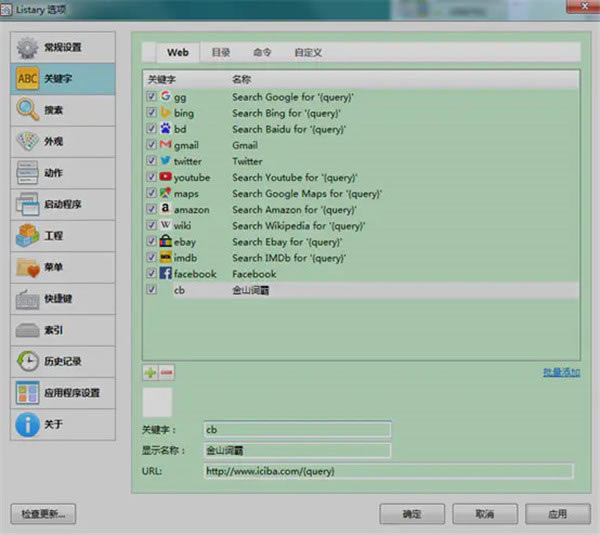Viewport: 600px width, 535px height.
Task: Click the eBay bag icon
Action: coord(165,241)
